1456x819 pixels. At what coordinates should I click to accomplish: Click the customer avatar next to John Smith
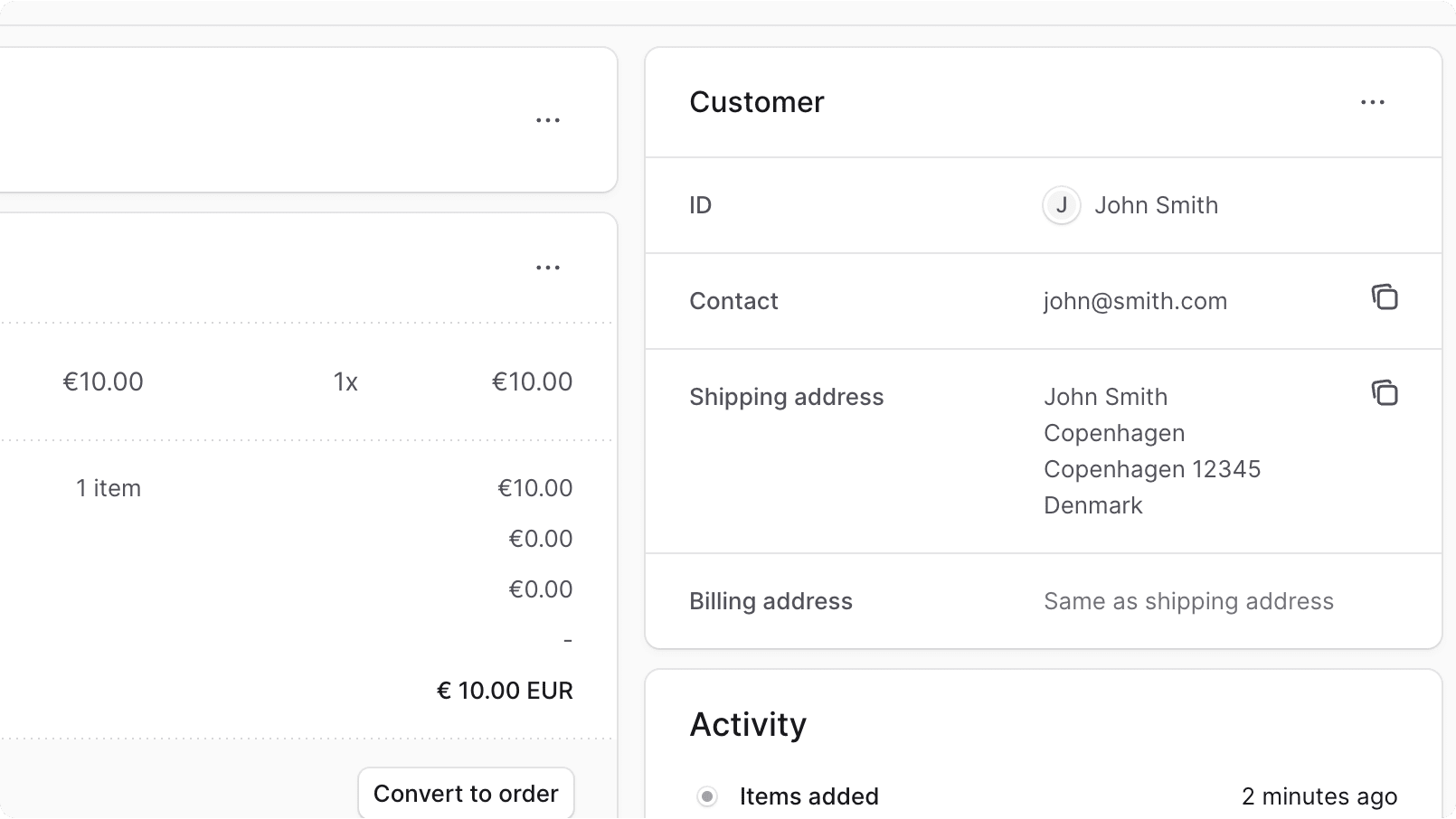pyautogui.click(x=1062, y=205)
